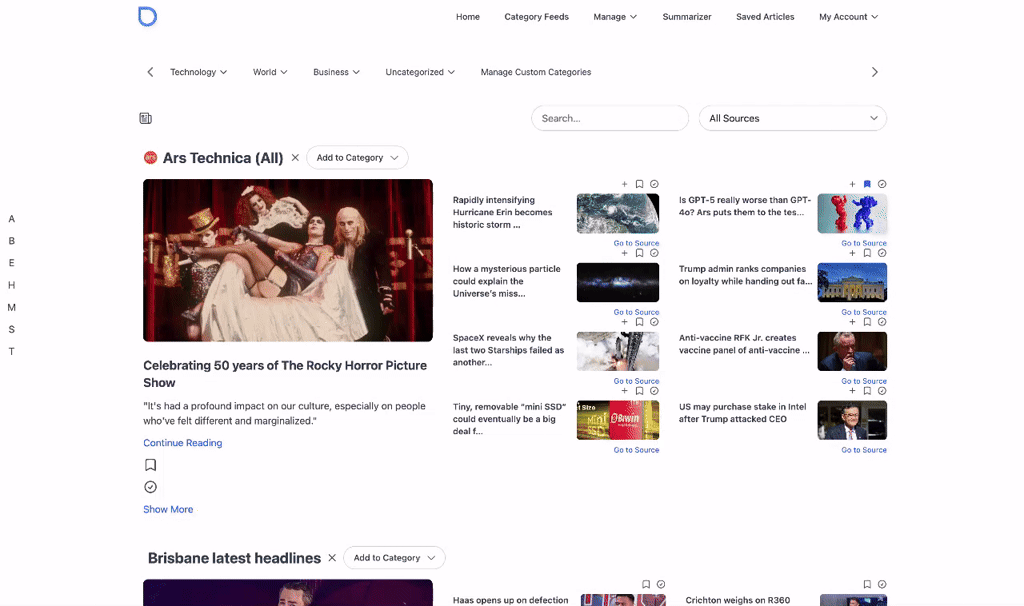Mark Rocky Horror article as read

click(x=150, y=486)
